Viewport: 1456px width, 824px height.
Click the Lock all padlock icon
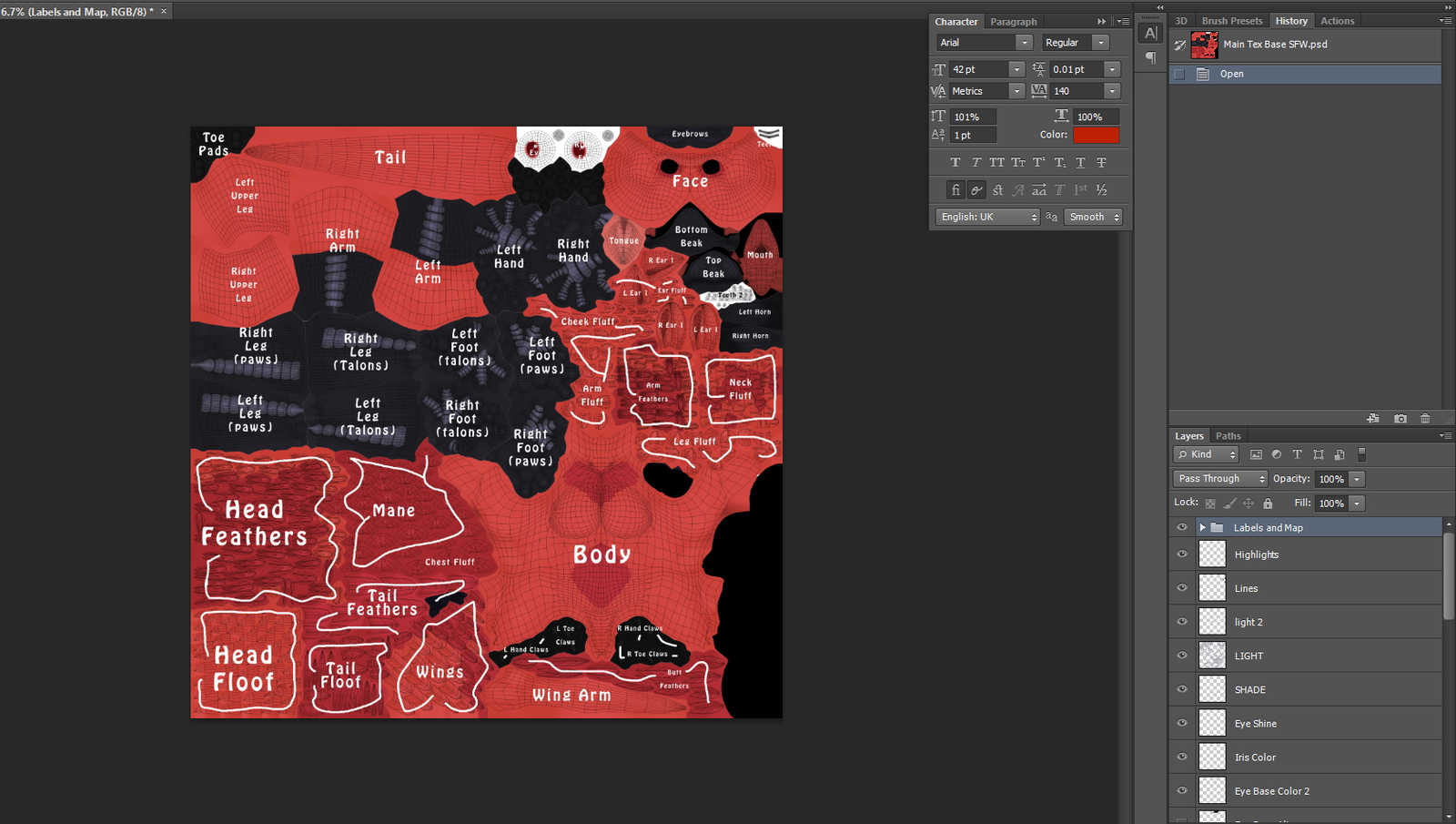[x=1268, y=504]
